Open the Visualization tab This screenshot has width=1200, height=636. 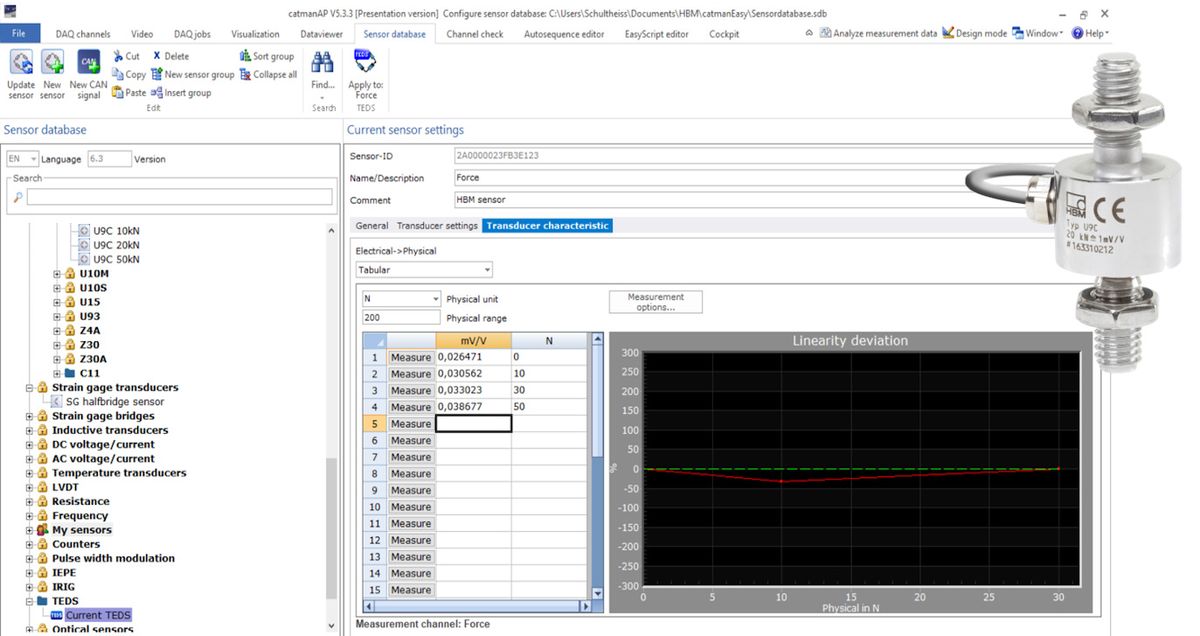pyautogui.click(x=255, y=34)
